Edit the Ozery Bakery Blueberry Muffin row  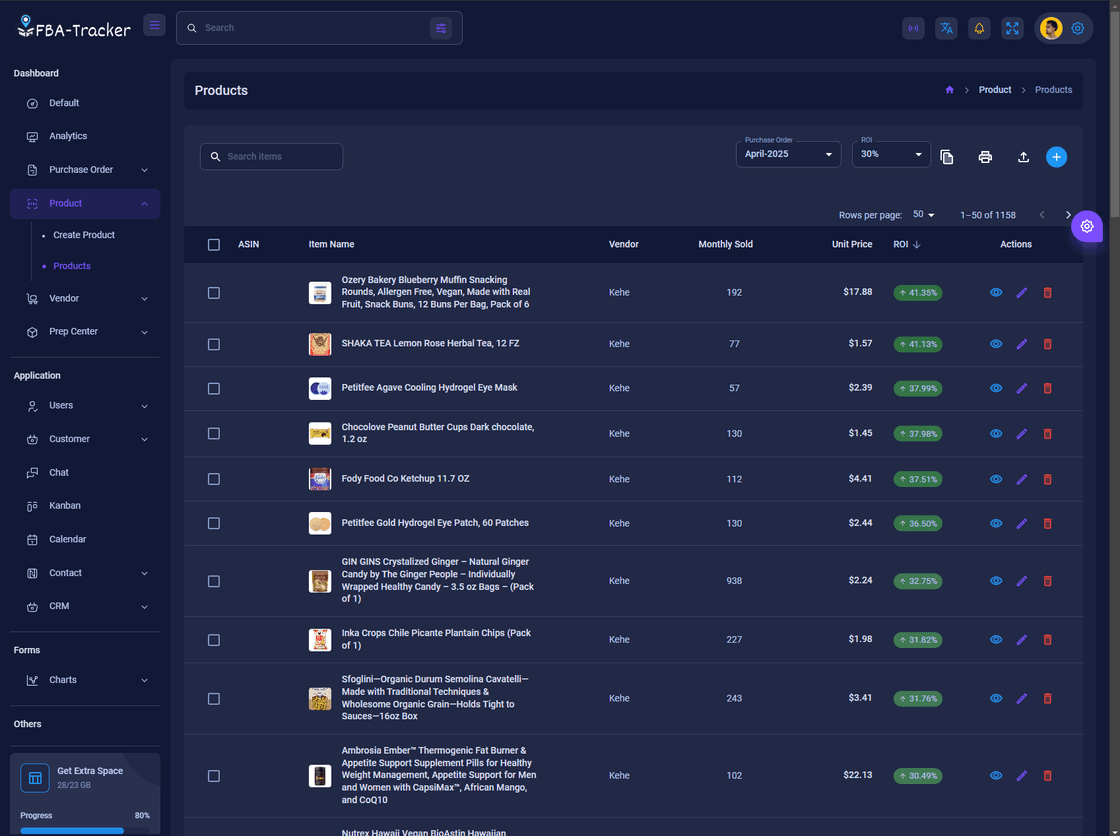(1021, 293)
